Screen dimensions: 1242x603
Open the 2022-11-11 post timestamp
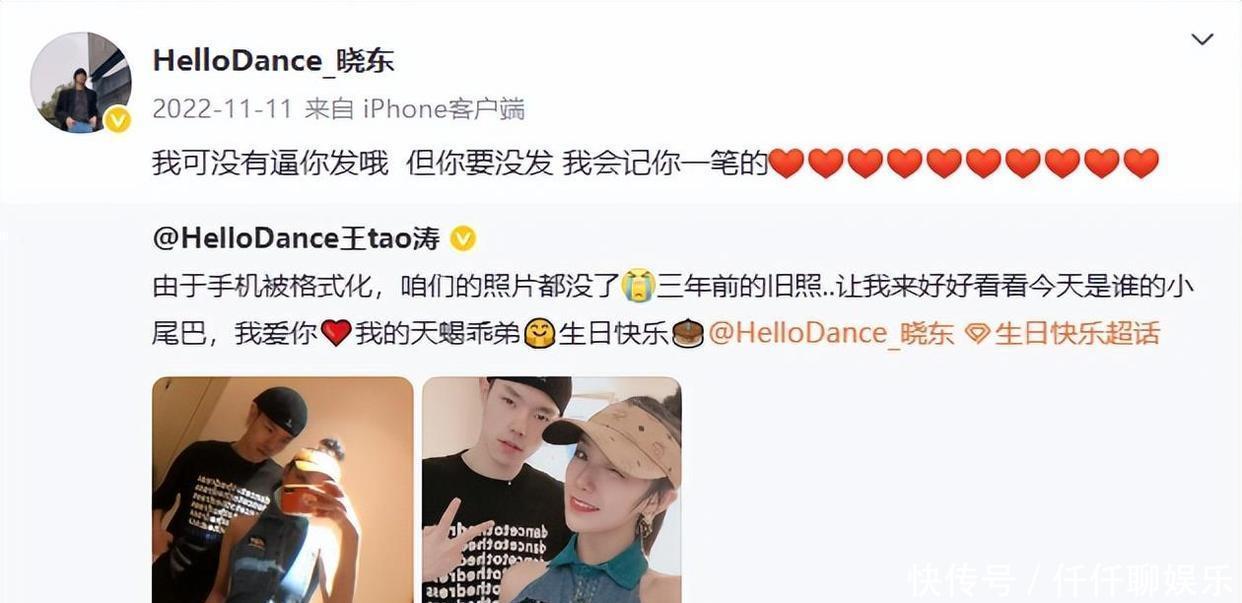coord(222,109)
